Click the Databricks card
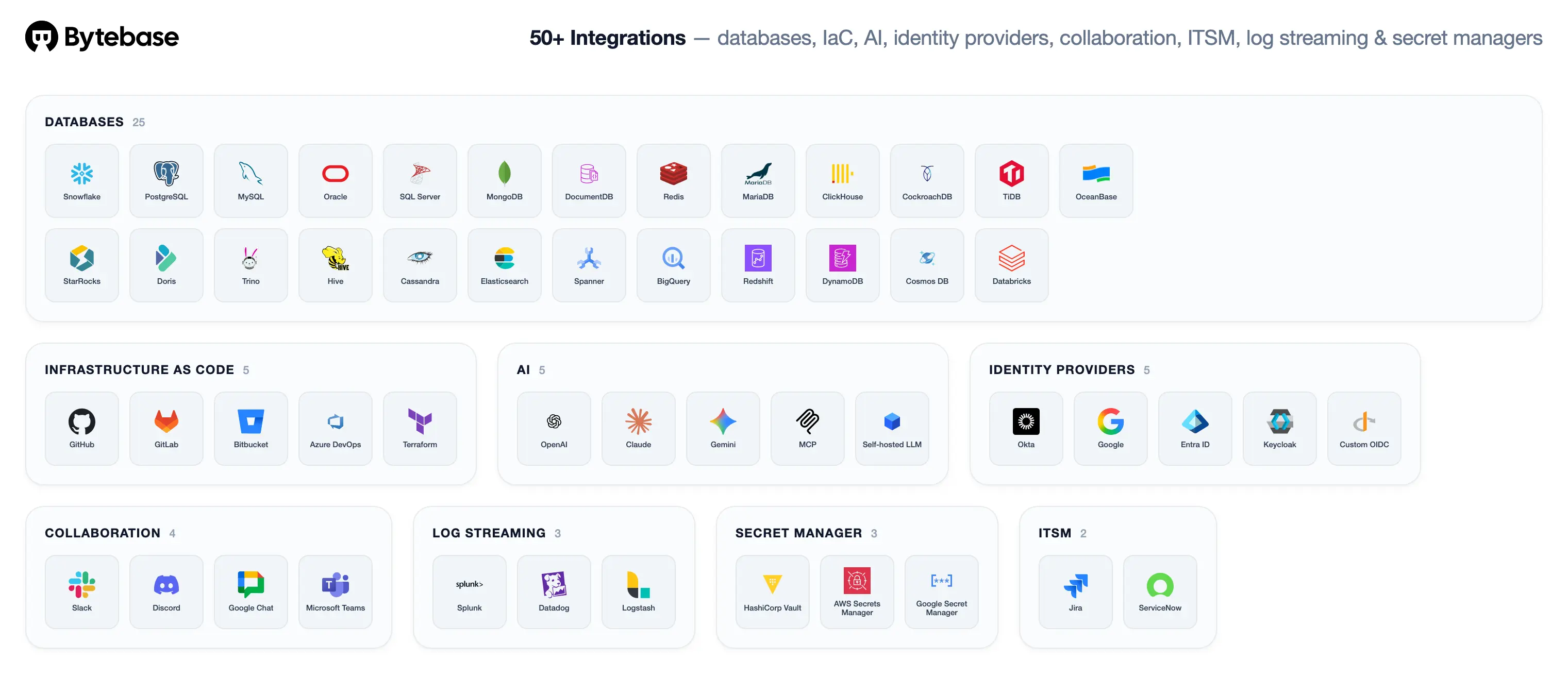The image size is (1568, 677). 1012,265
